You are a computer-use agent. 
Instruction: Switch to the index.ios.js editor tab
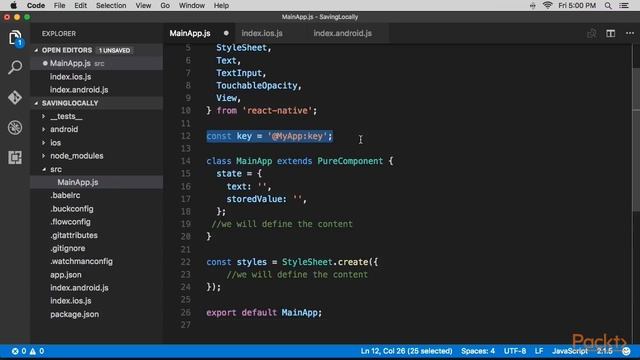click(x=262, y=33)
